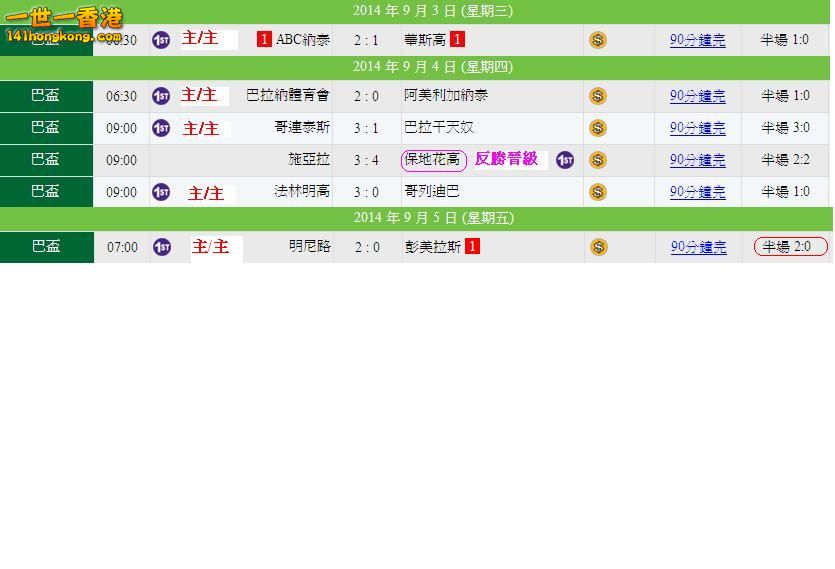This screenshot has width=835, height=569.
Task: Click the 反勝晉級 label
Action: [506, 159]
